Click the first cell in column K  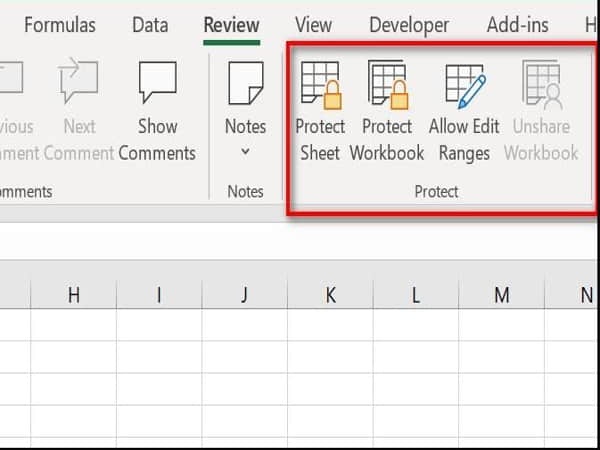(330, 325)
